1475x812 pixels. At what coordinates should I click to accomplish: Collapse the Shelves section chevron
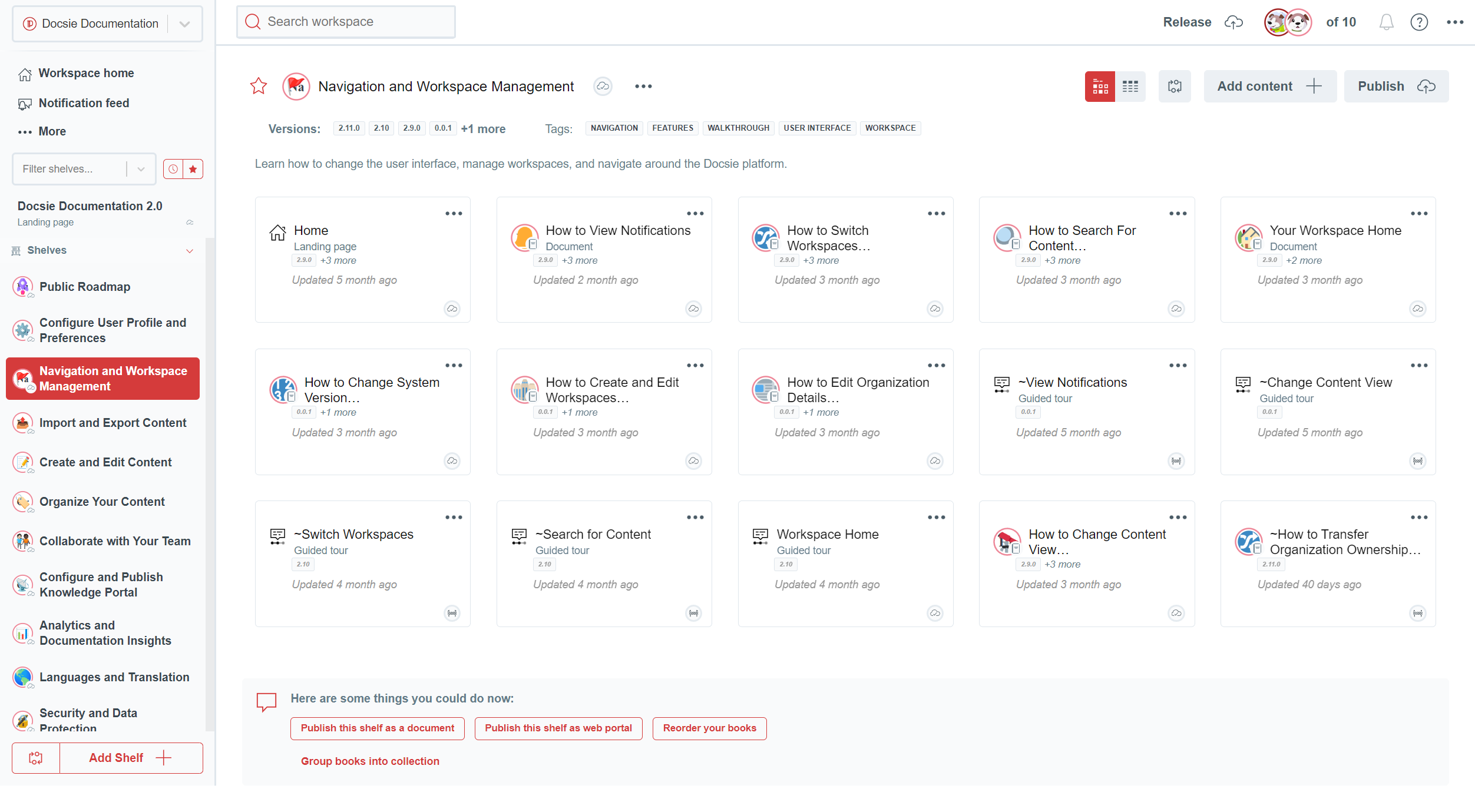[190, 251]
